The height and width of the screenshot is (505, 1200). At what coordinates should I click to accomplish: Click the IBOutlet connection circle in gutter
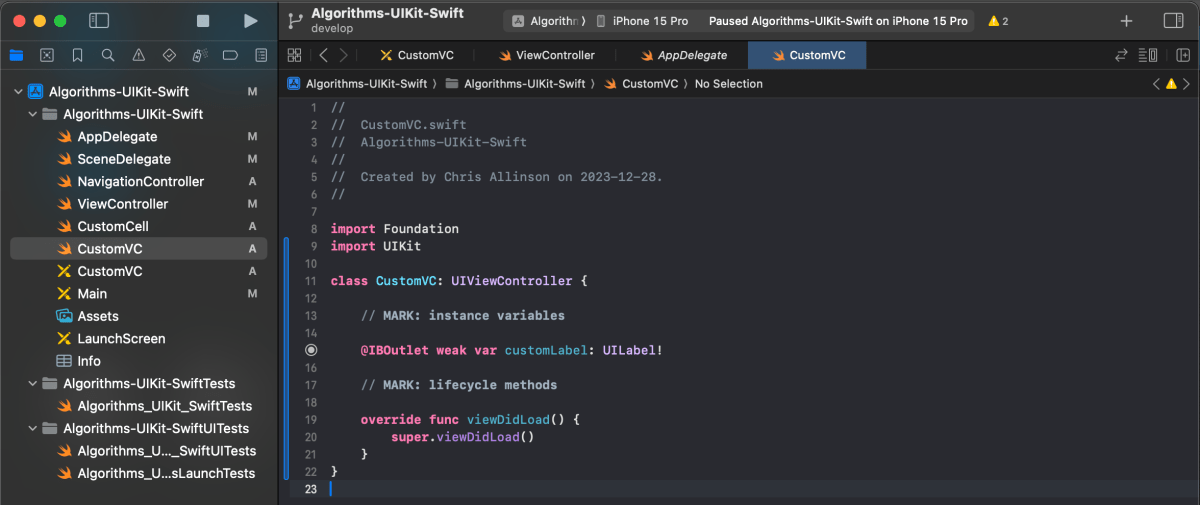(x=311, y=350)
